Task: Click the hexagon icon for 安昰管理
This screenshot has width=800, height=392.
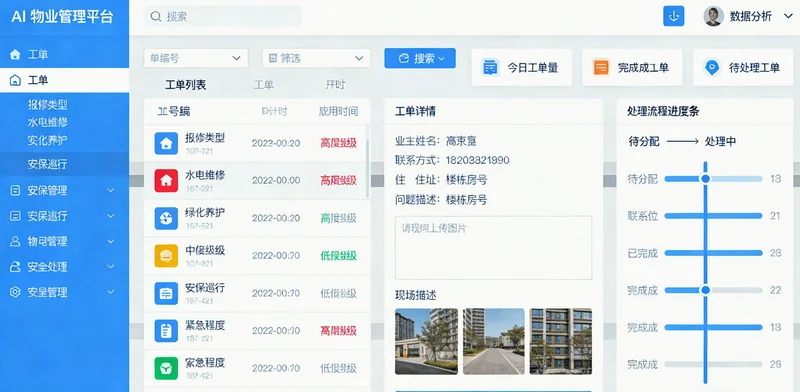Action: pos(15,292)
